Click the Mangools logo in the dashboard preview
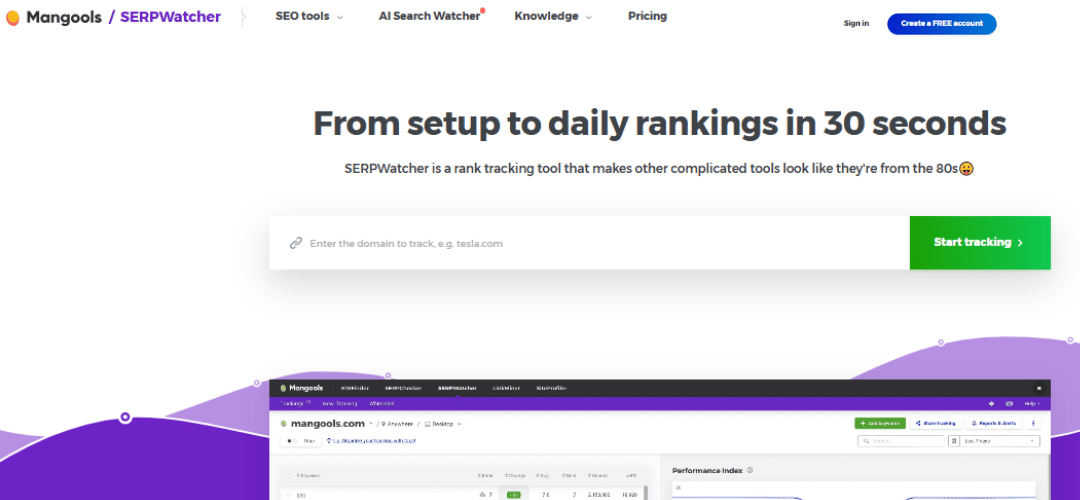Viewport: 1080px width, 500px height. click(301, 388)
